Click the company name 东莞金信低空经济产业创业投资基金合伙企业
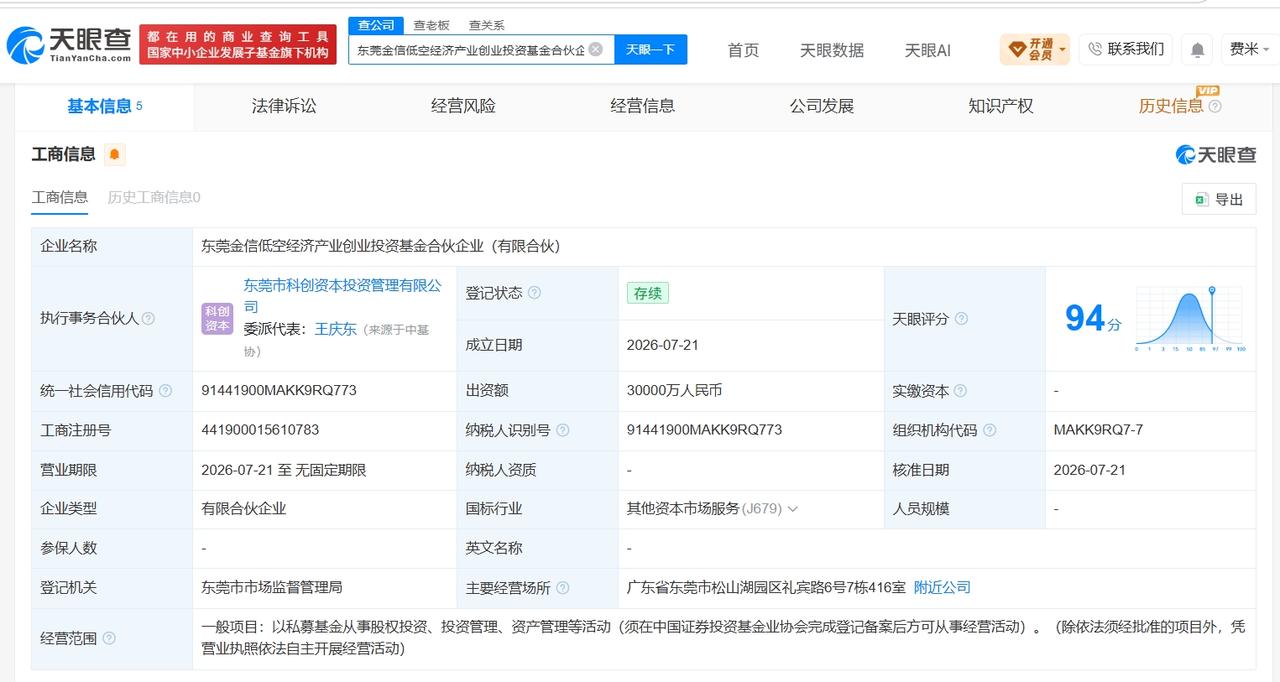The image size is (1280, 682). 381,246
